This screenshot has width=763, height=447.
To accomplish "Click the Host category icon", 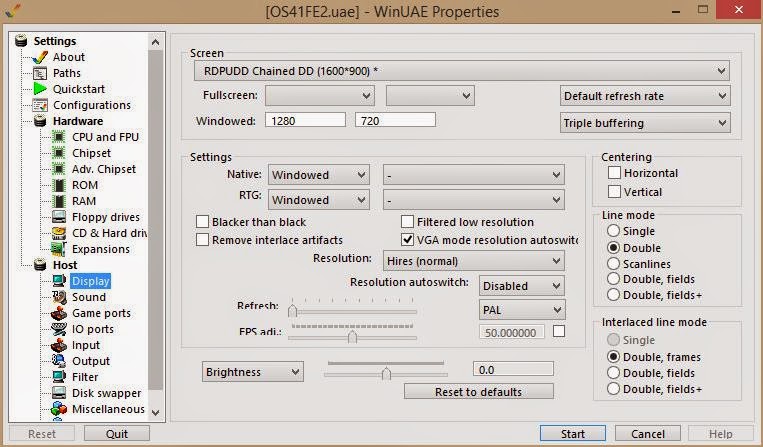I will [x=40, y=265].
